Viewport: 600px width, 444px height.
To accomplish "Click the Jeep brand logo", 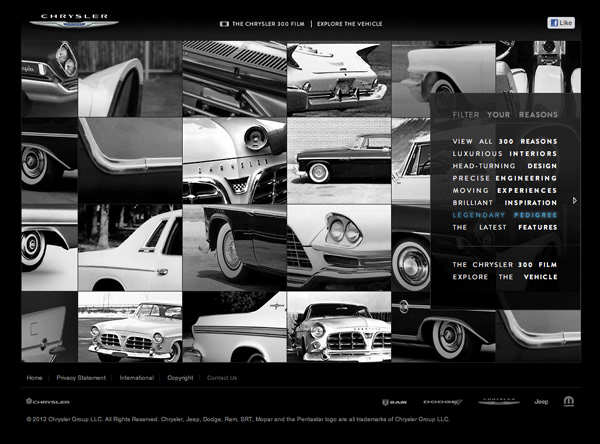I will pos(541,402).
